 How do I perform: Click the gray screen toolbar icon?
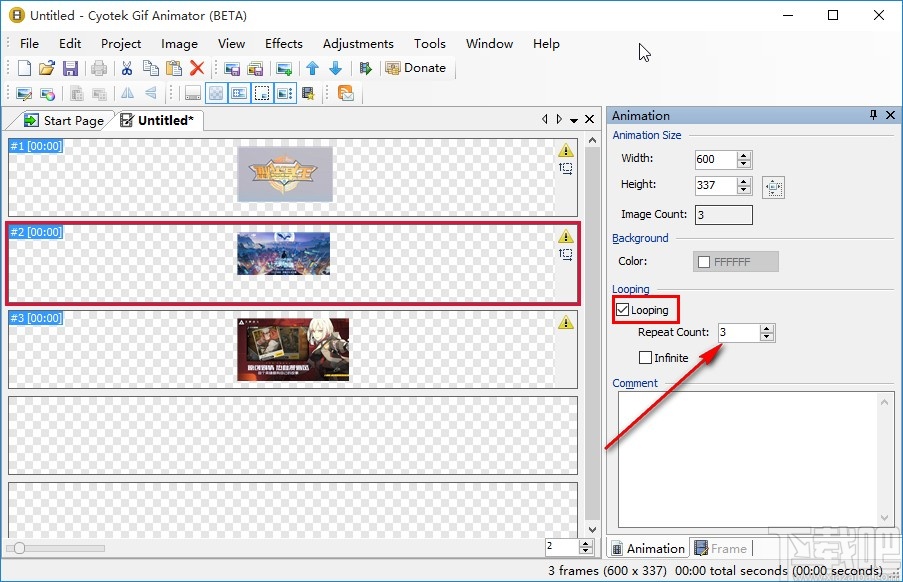[193, 93]
